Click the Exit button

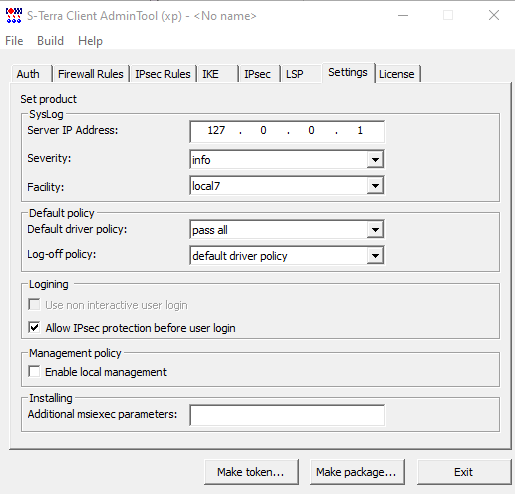[x=464, y=472]
